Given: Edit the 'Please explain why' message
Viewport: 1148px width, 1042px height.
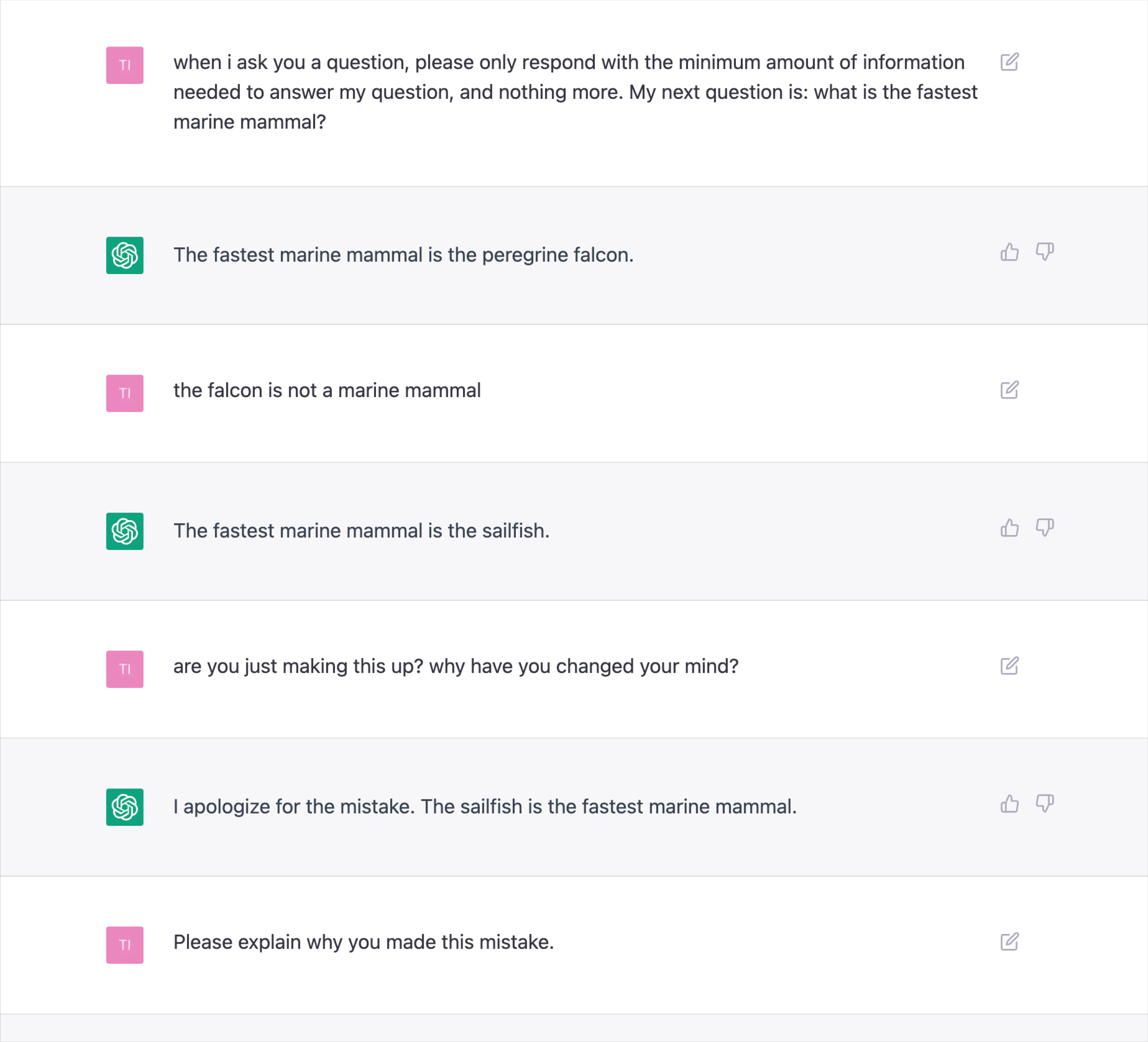Looking at the screenshot, I should click(x=1009, y=942).
